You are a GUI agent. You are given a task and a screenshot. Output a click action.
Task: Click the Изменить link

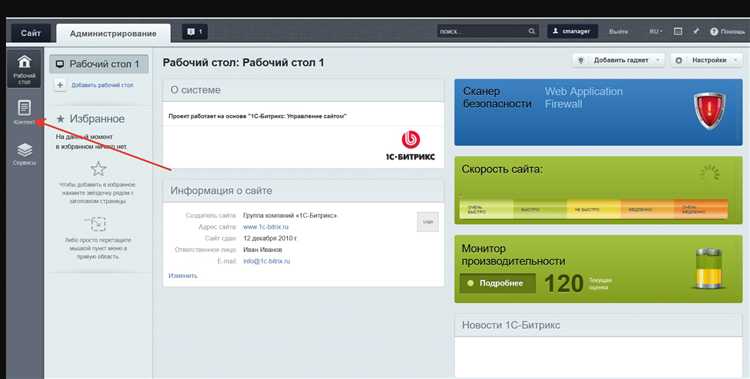coord(183,276)
